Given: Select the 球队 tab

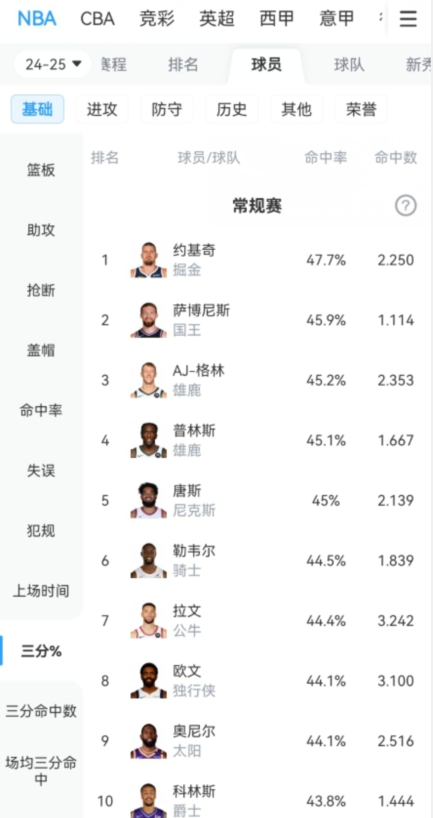Looking at the screenshot, I should click(x=349, y=65).
